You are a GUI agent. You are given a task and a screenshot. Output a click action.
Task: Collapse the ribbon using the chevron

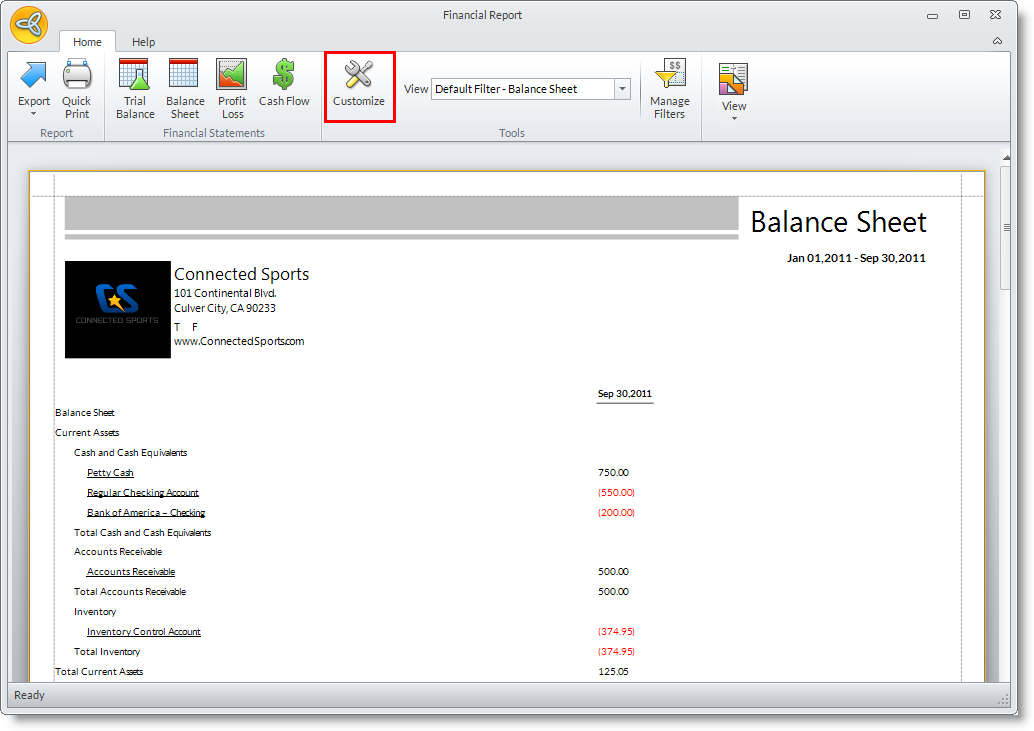pos(997,41)
